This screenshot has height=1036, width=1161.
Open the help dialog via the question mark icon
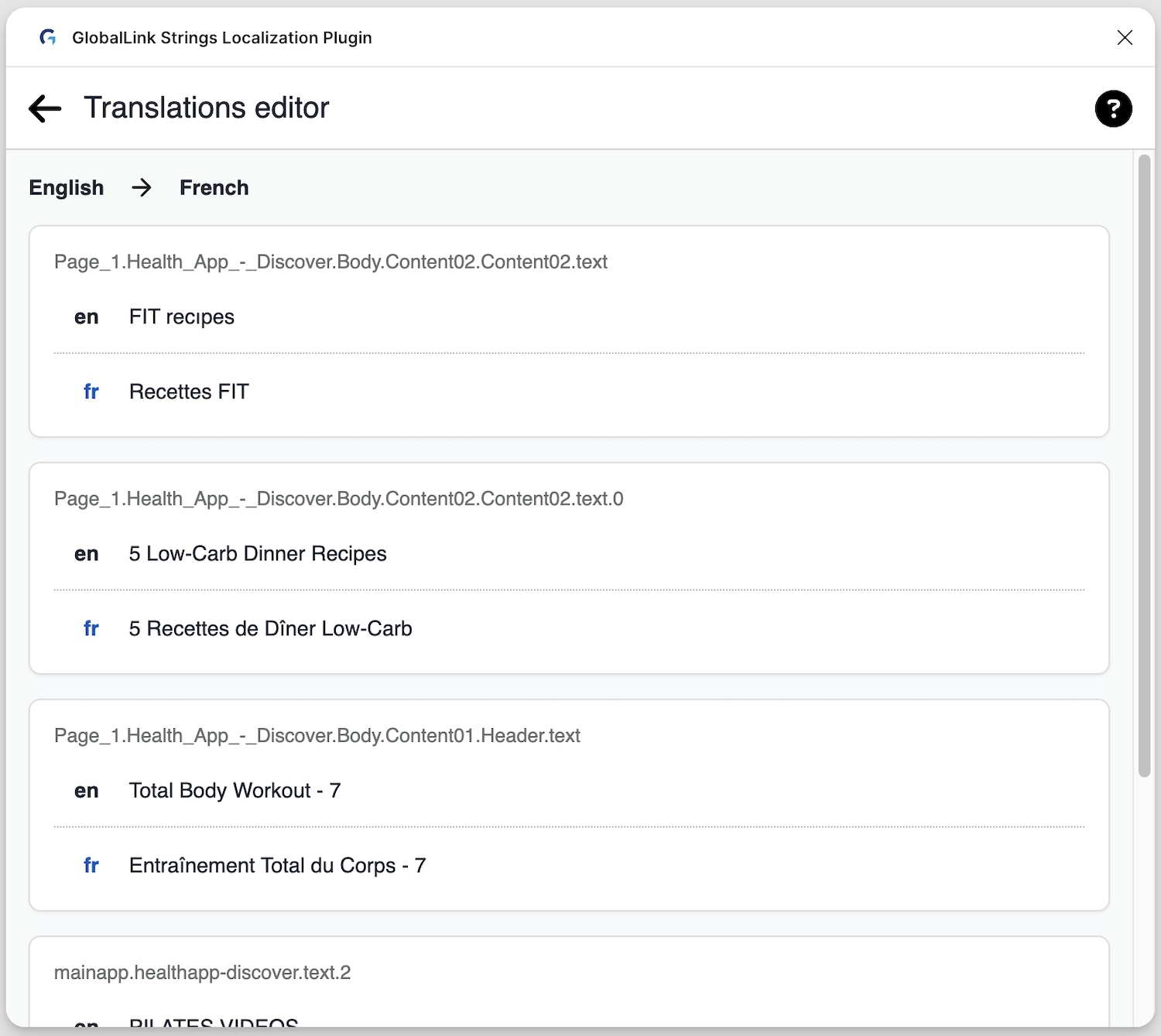[x=1113, y=109]
